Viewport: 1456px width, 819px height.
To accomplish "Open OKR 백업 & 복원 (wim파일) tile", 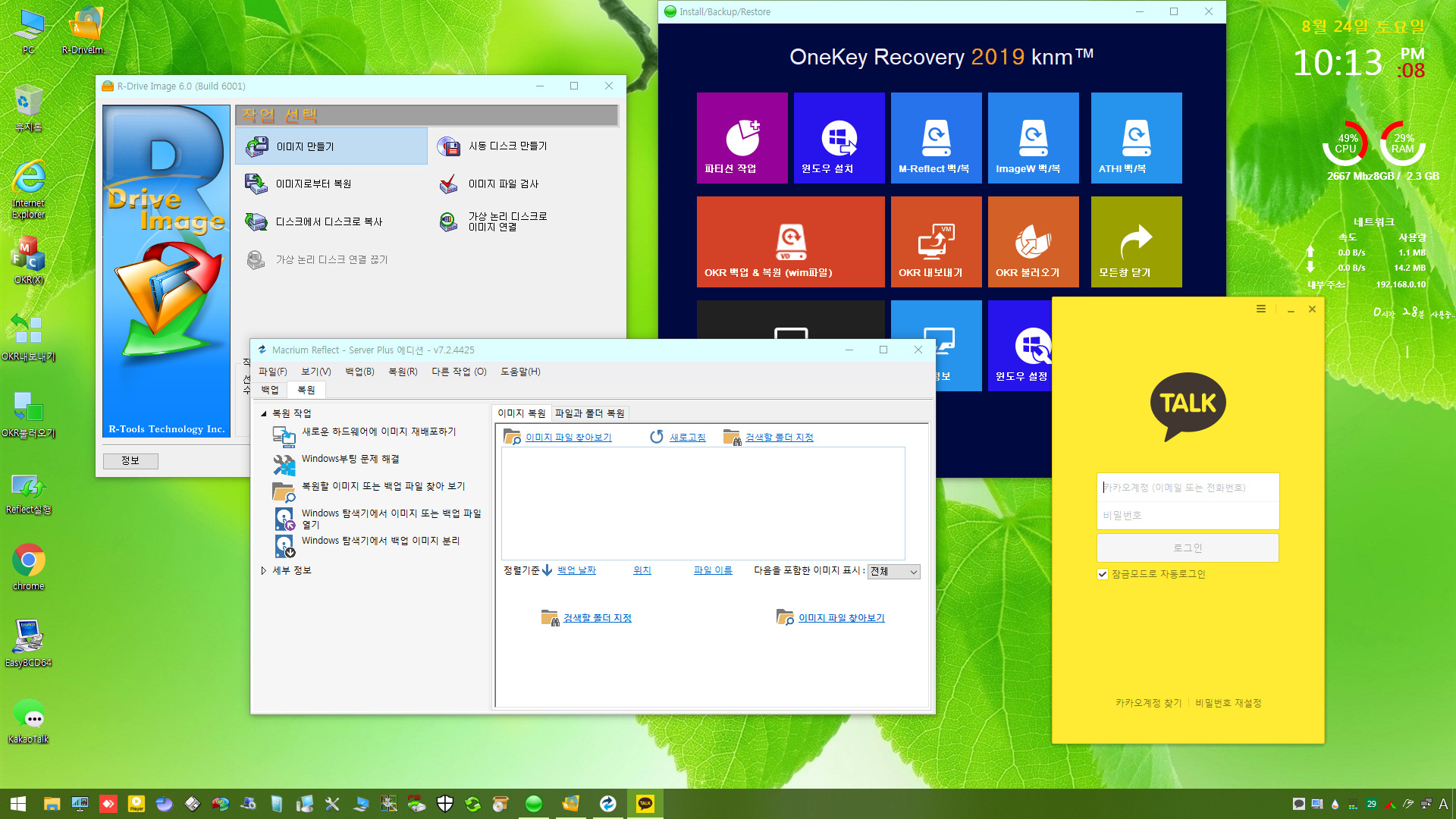I will (791, 242).
